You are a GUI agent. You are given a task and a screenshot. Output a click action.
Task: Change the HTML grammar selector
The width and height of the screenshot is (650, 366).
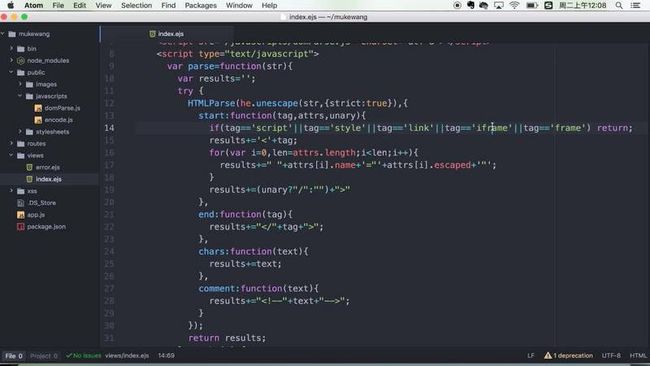[x=638, y=356]
